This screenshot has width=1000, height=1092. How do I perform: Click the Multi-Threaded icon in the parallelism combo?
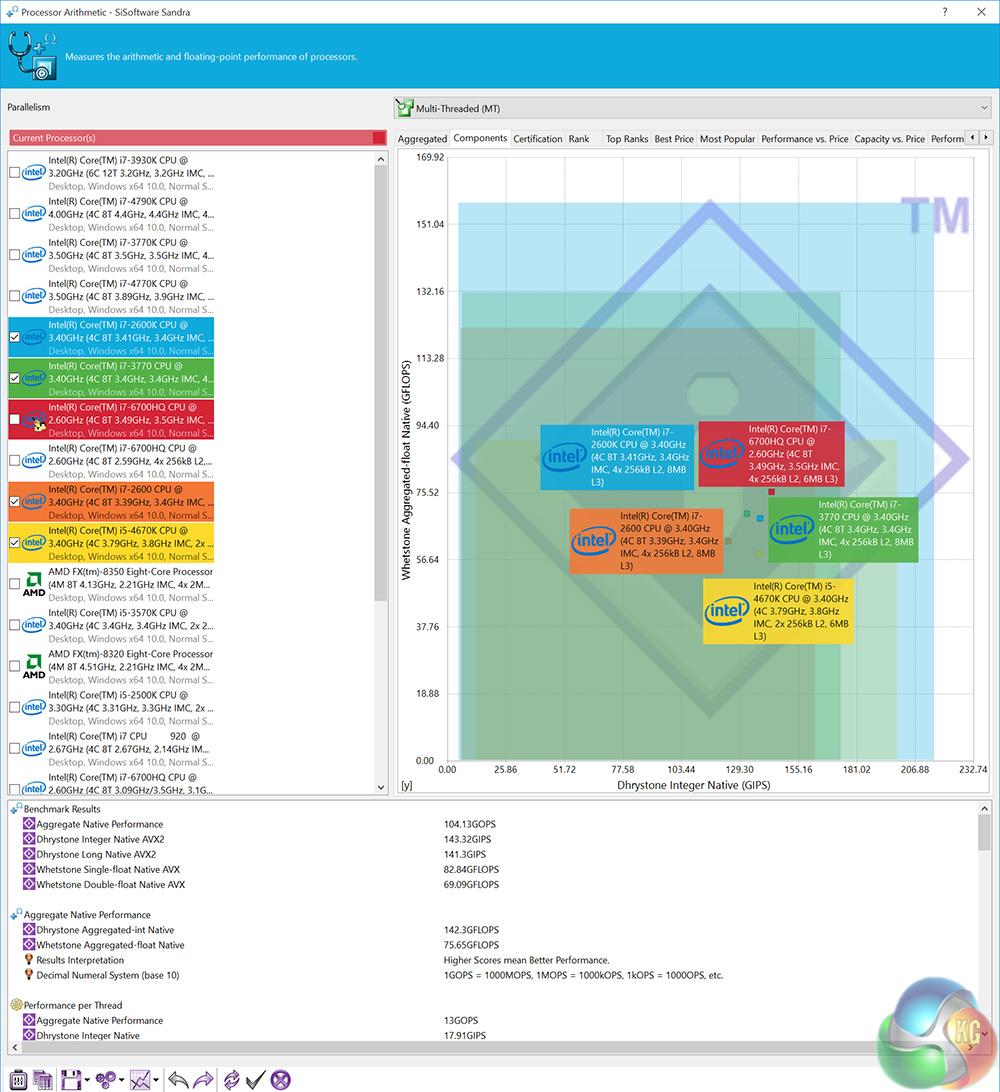coord(405,107)
